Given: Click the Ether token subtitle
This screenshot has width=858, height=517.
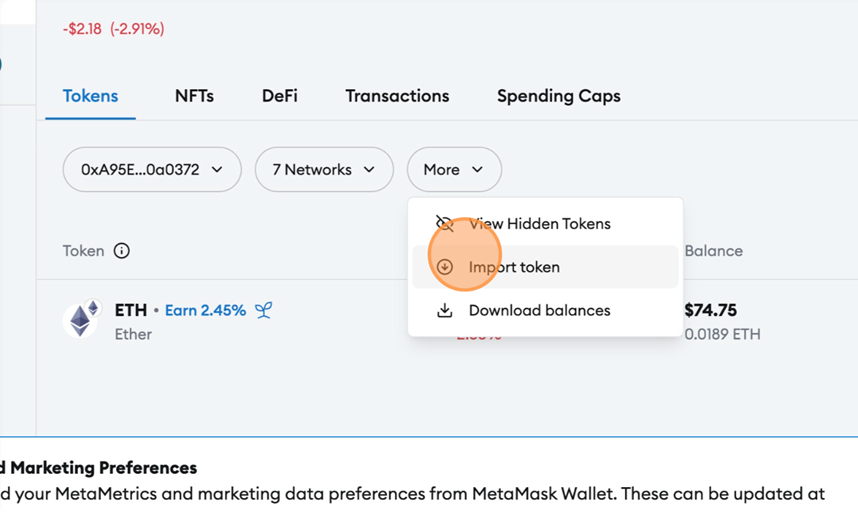Looking at the screenshot, I should 133,334.
